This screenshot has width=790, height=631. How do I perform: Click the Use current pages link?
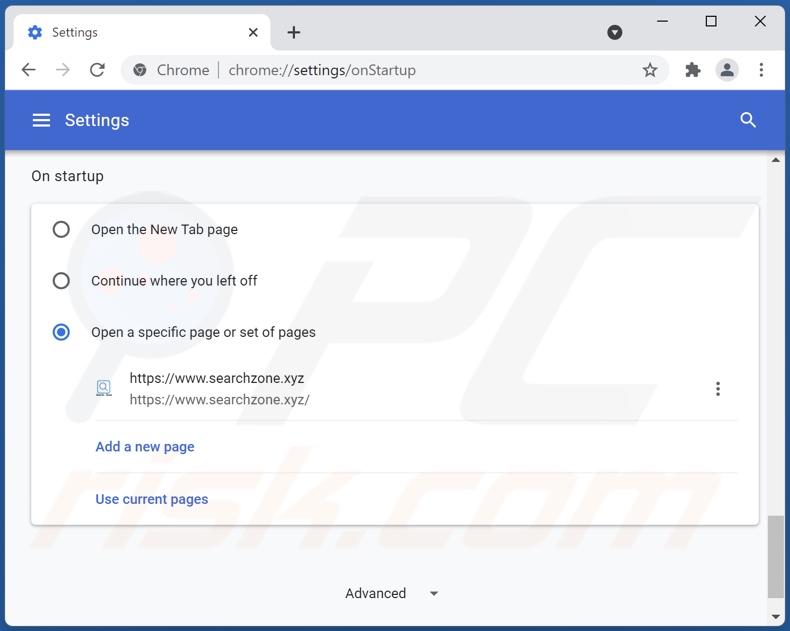pyautogui.click(x=152, y=499)
